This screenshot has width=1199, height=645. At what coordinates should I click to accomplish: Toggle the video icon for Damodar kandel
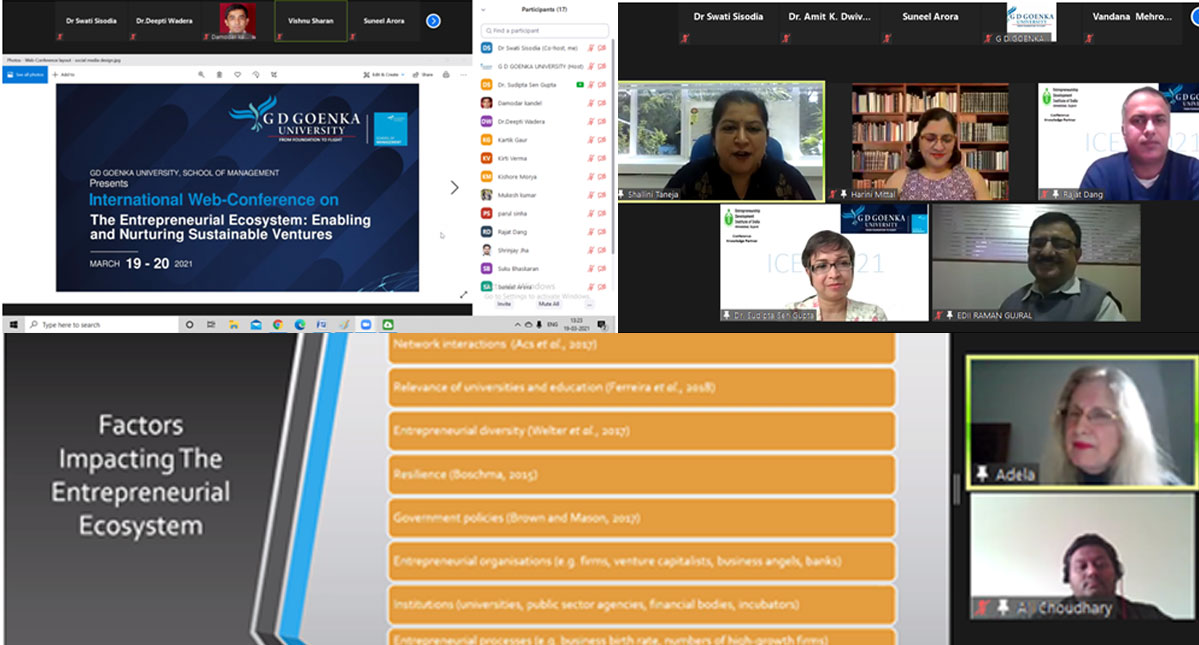[x=602, y=103]
